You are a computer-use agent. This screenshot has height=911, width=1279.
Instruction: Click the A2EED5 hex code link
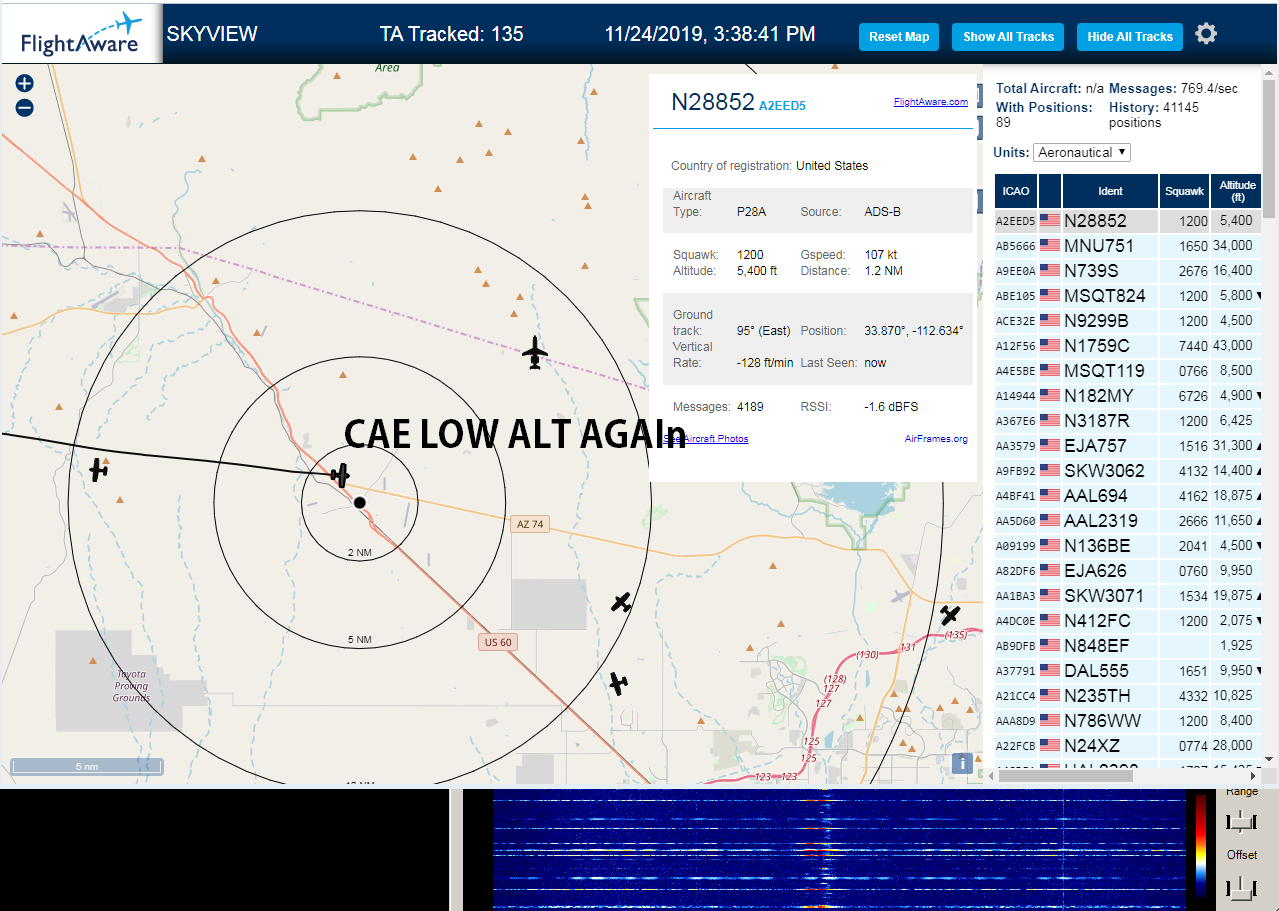[782, 105]
